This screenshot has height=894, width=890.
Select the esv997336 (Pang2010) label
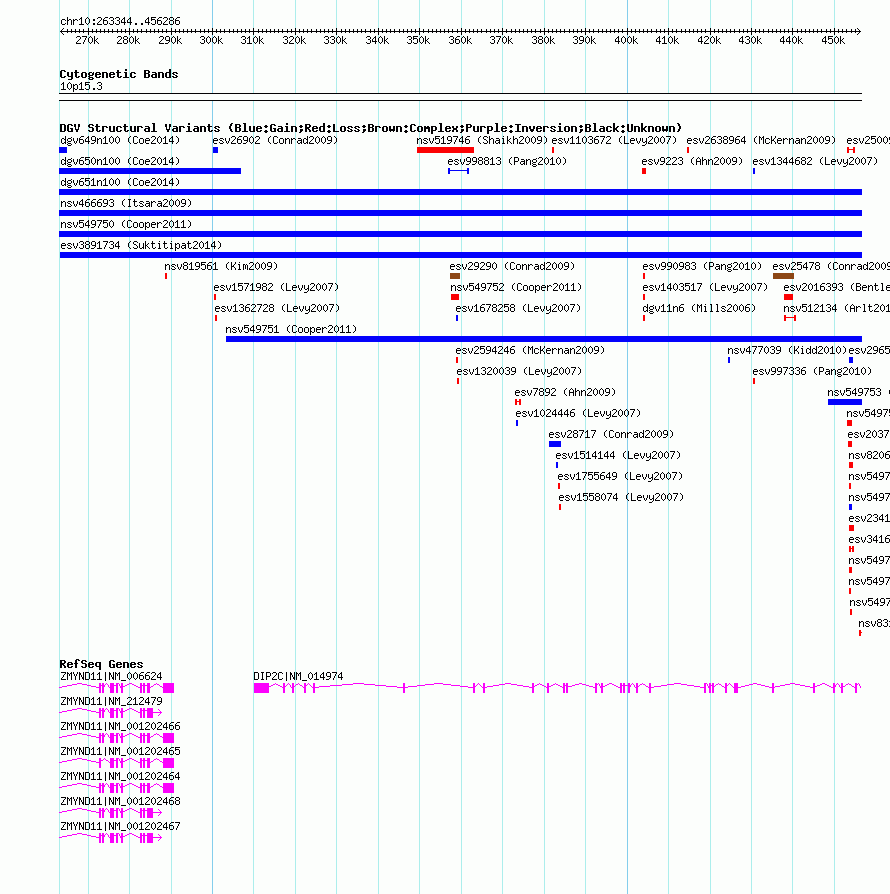[x=812, y=372]
